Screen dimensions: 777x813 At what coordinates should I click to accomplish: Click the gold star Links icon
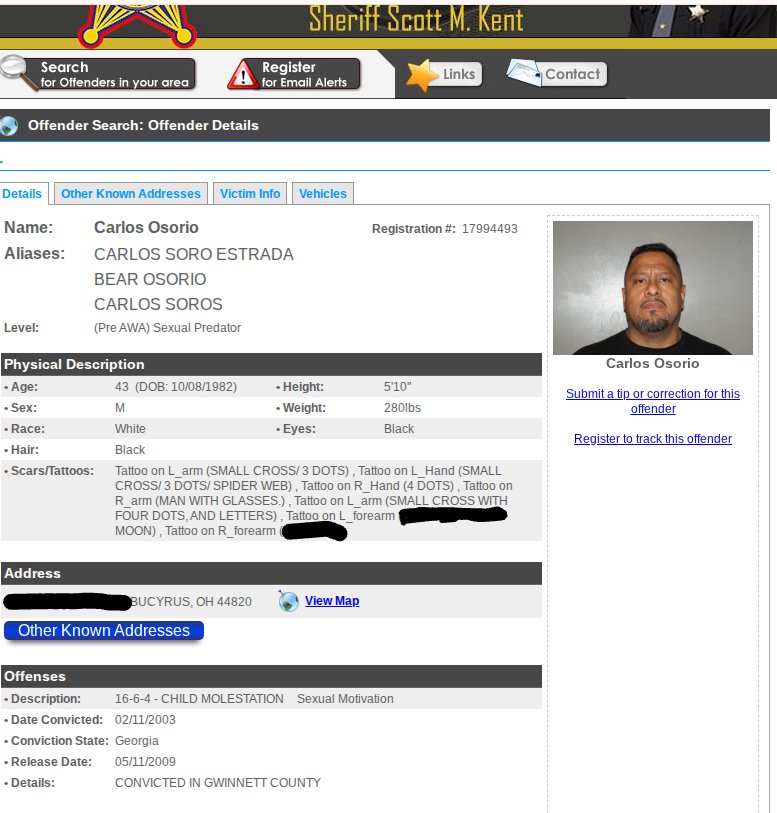[x=421, y=76]
